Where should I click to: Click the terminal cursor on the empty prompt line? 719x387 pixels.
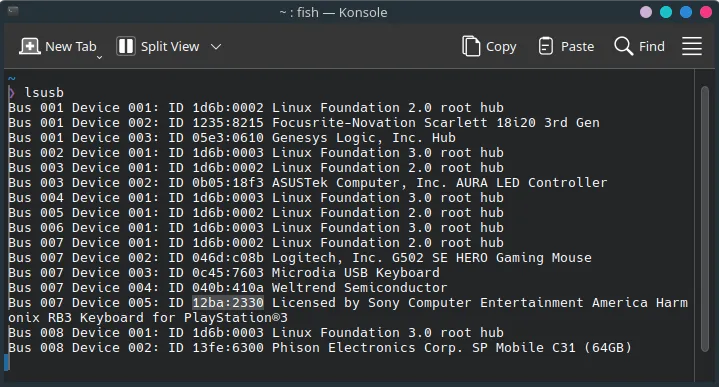pyautogui.click(x=6, y=362)
